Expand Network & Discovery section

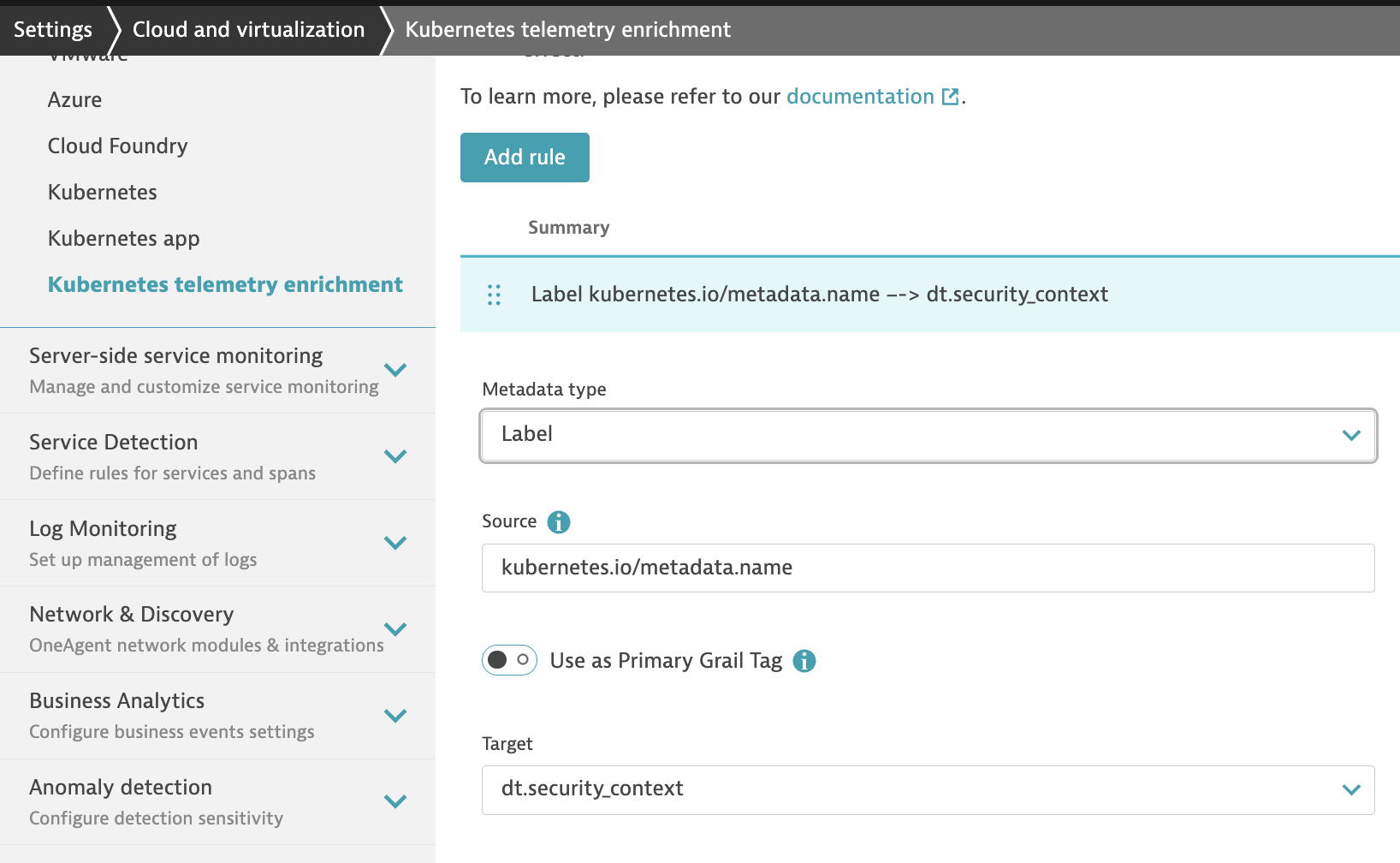click(x=394, y=629)
